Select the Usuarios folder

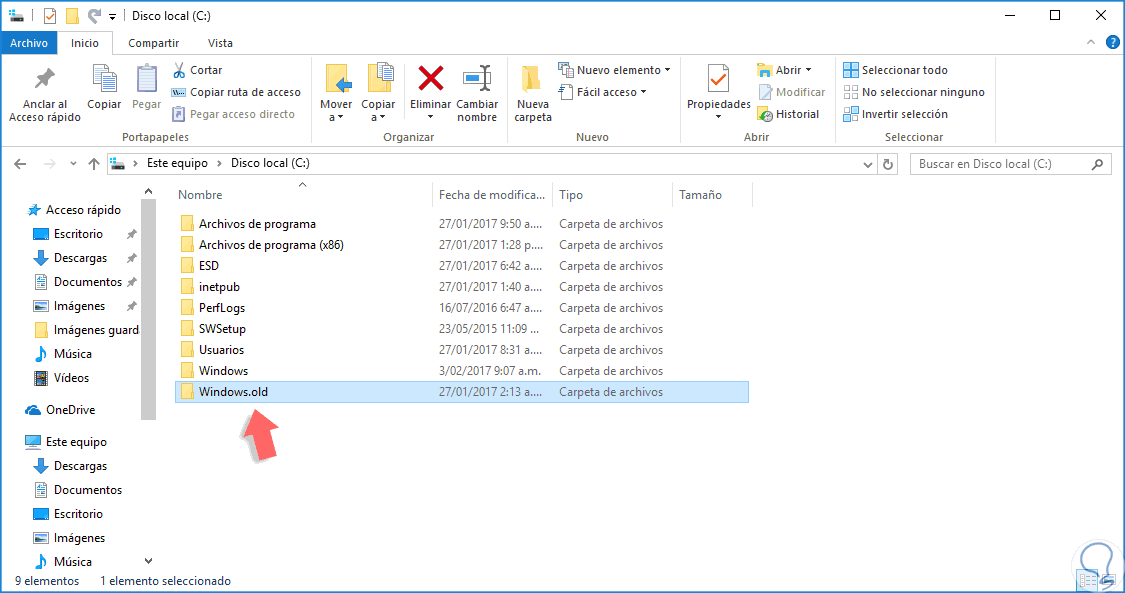461,350
